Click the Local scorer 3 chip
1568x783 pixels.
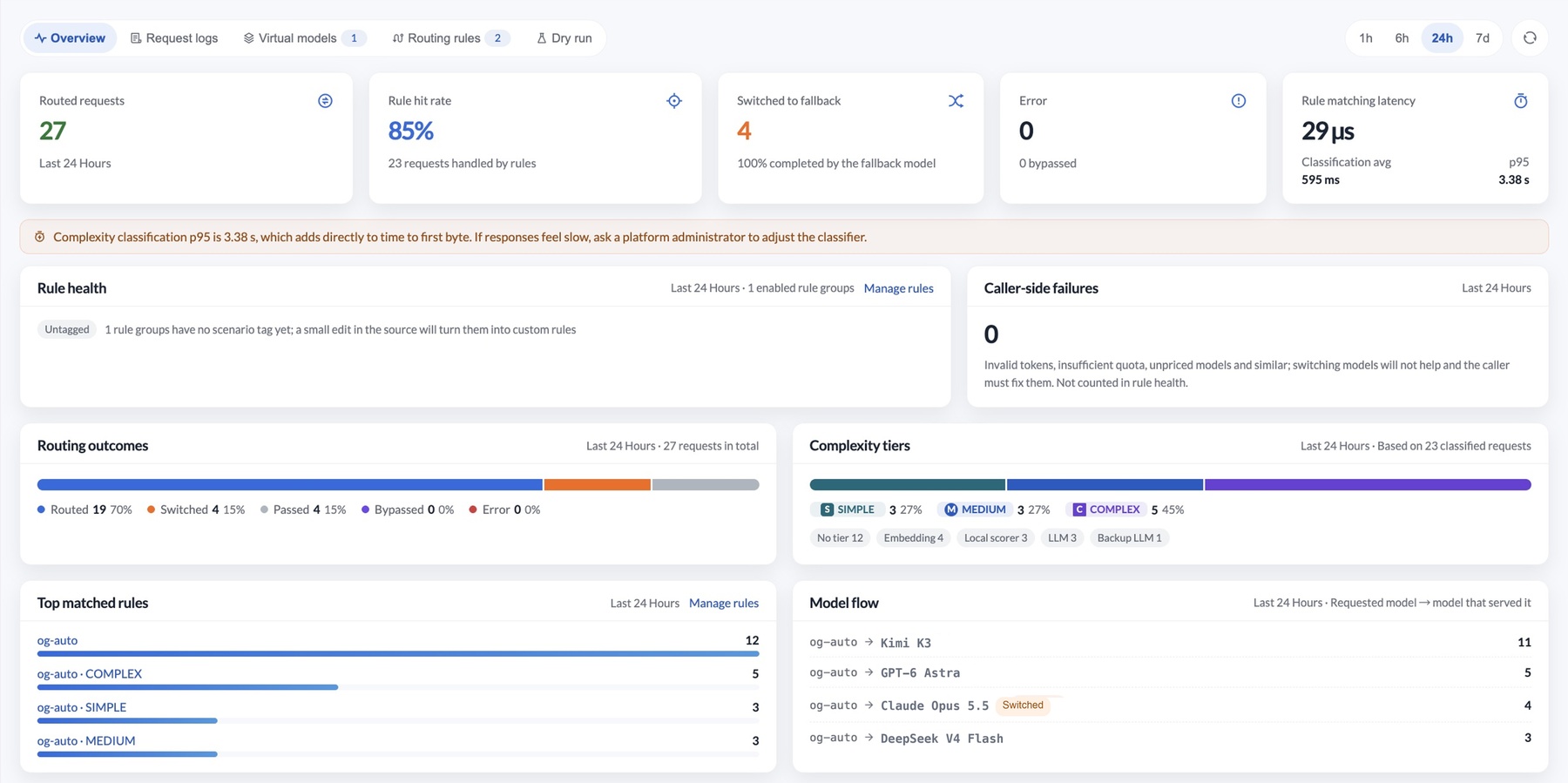point(996,538)
